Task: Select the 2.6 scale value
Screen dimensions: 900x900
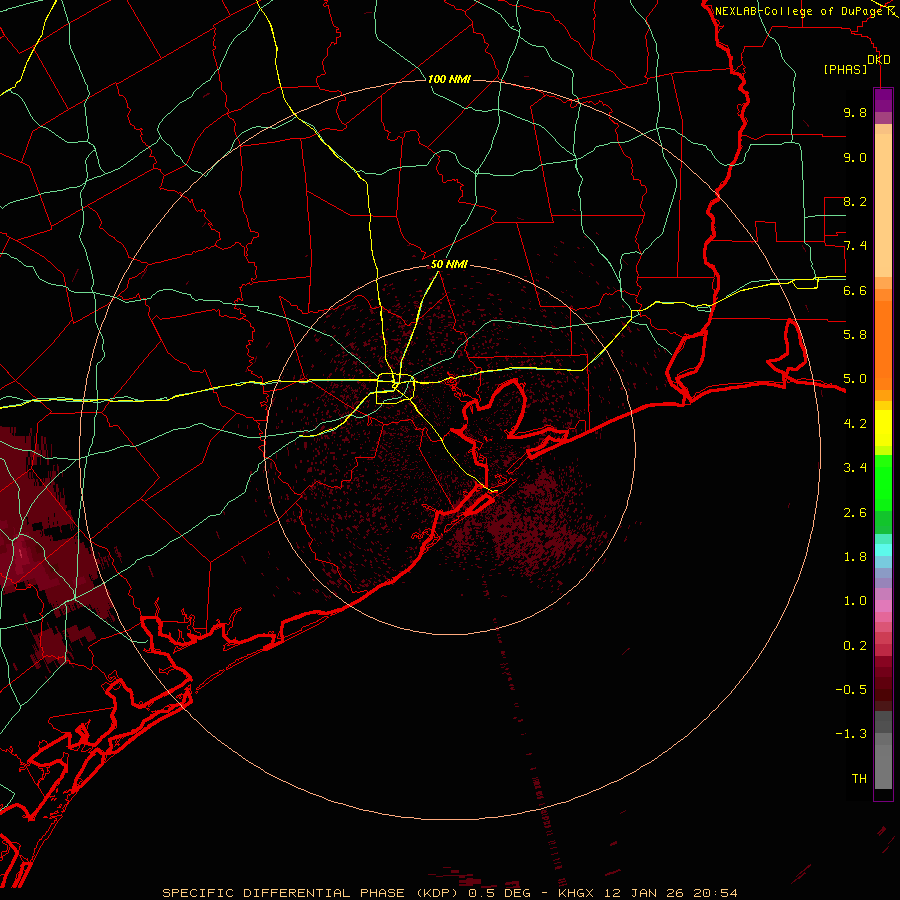Action: pos(855,513)
